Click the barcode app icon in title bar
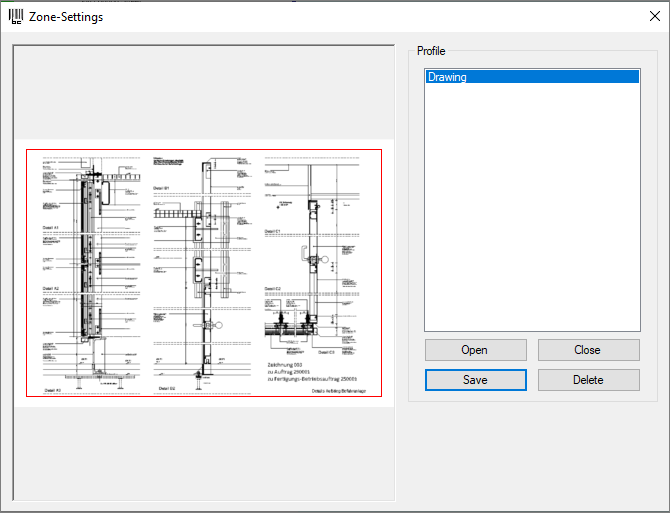The height and width of the screenshot is (513, 670). (x=16, y=16)
